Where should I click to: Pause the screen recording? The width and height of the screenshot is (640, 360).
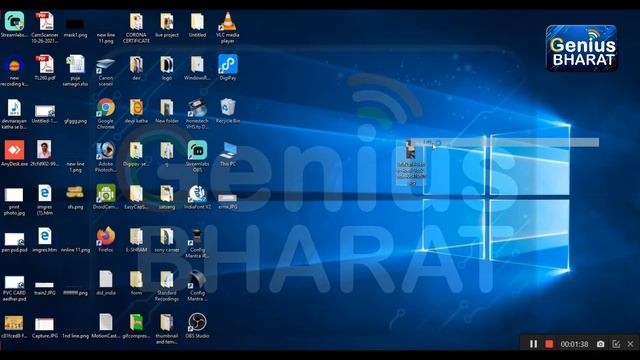point(533,344)
